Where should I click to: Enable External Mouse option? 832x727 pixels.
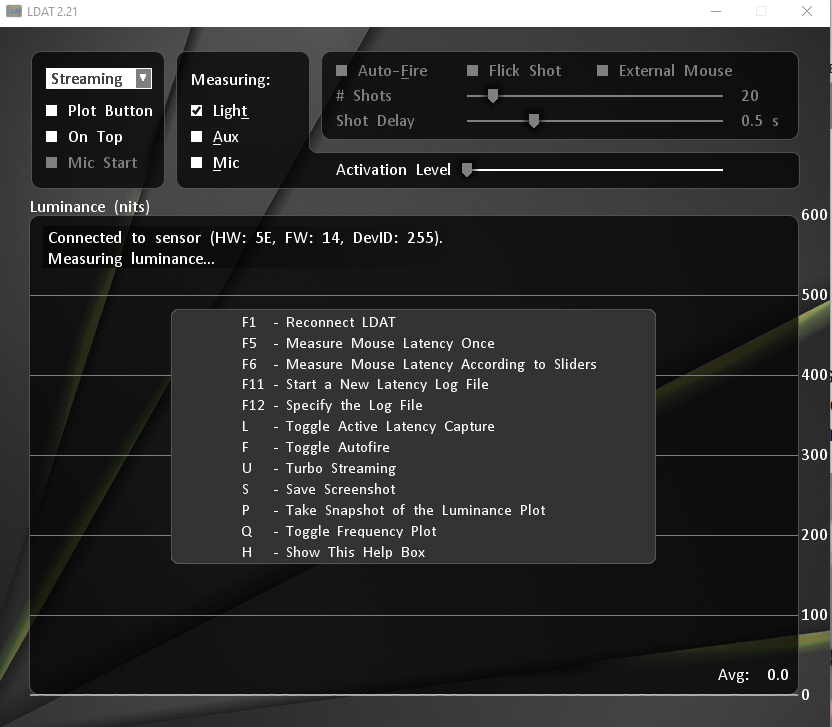[602, 70]
